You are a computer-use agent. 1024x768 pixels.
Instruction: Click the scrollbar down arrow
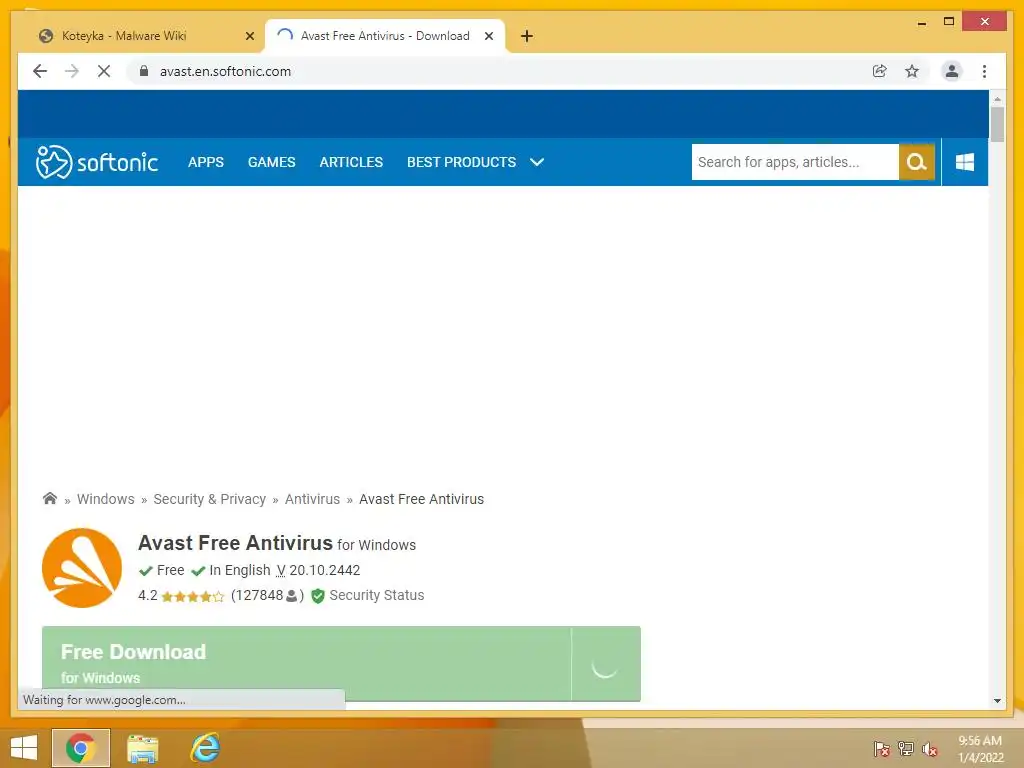coord(997,701)
